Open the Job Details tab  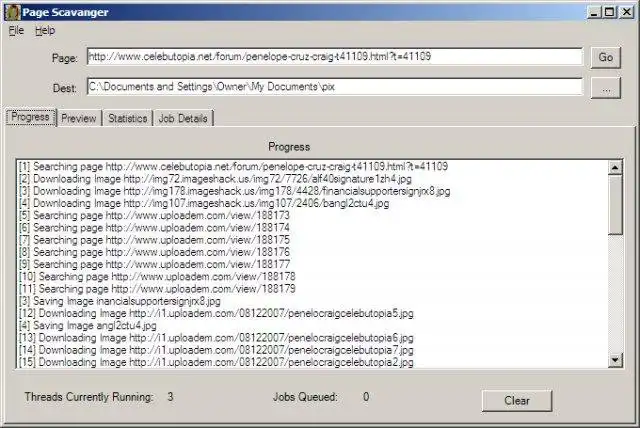(183, 118)
